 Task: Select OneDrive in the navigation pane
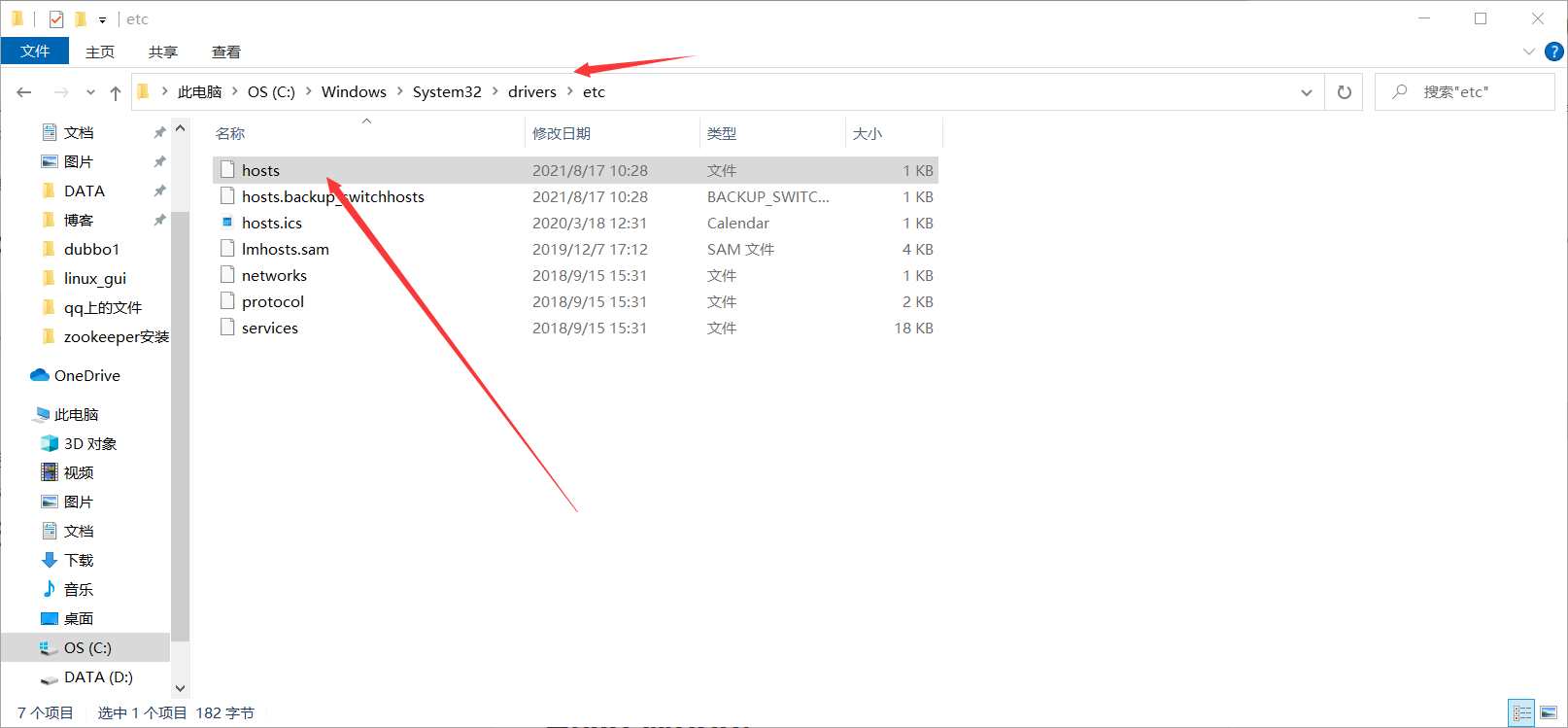point(87,375)
